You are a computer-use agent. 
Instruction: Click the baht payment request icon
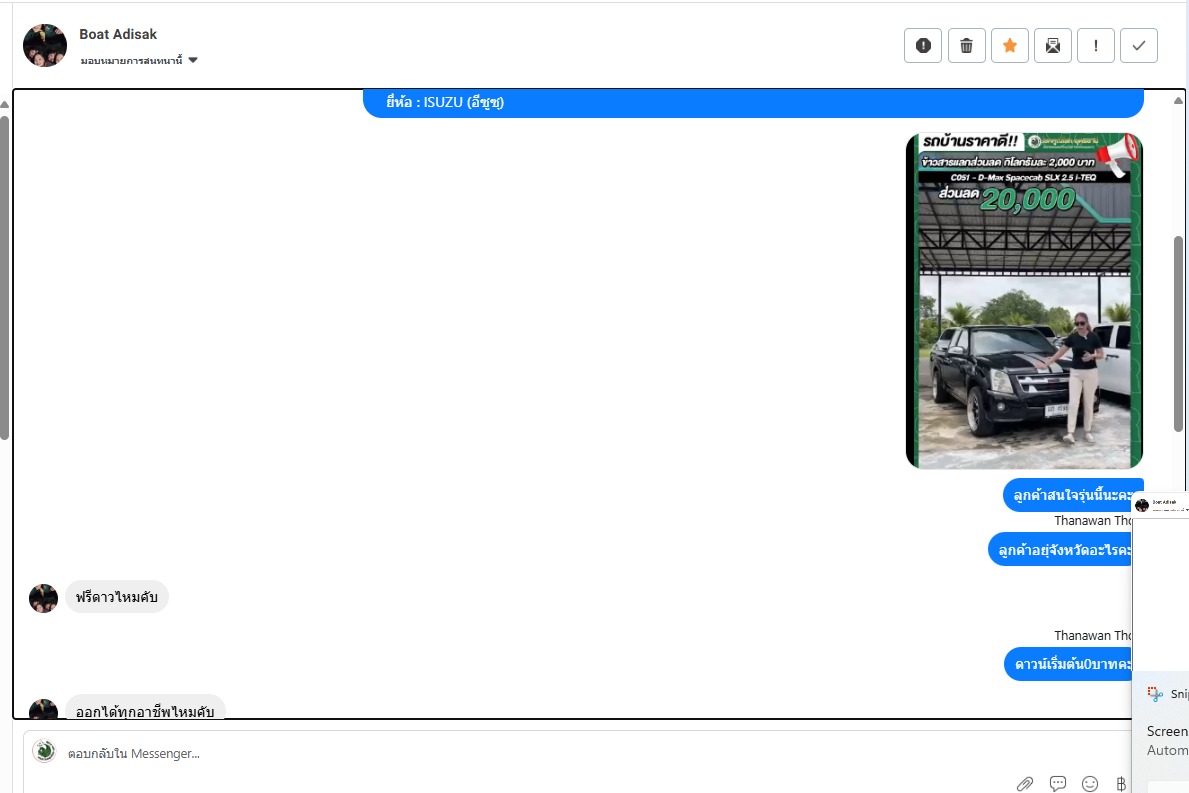pos(1121,783)
